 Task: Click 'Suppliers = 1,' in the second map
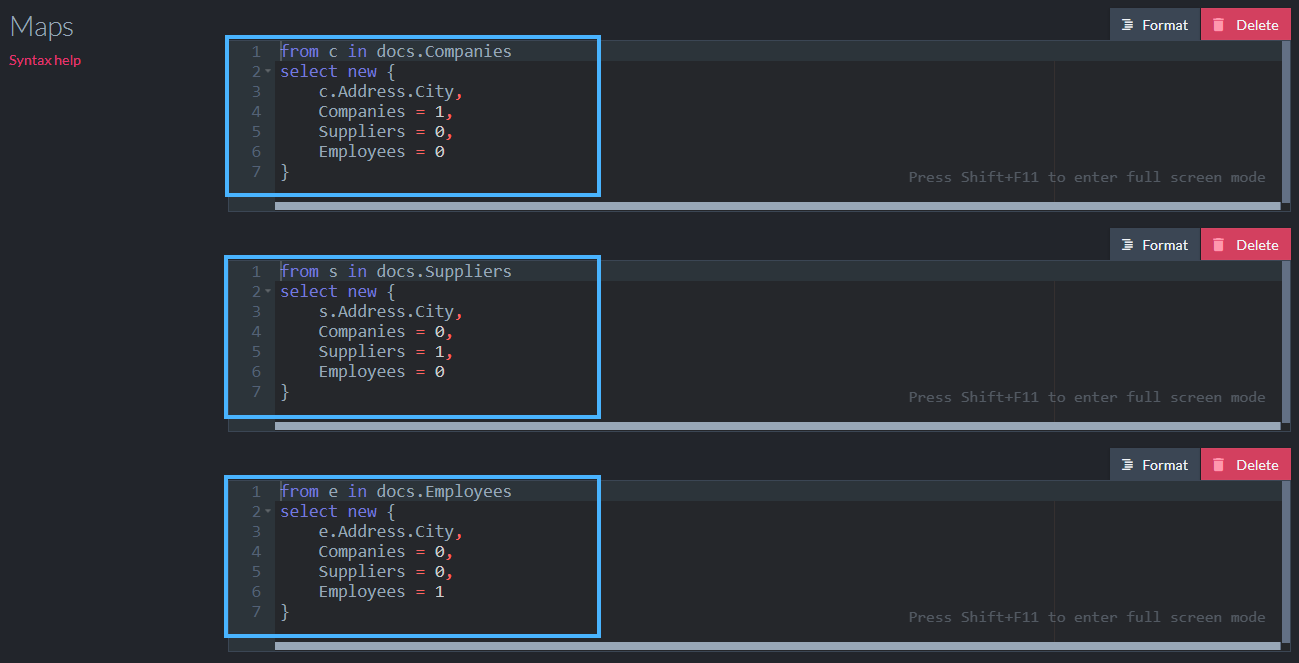coord(386,351)
